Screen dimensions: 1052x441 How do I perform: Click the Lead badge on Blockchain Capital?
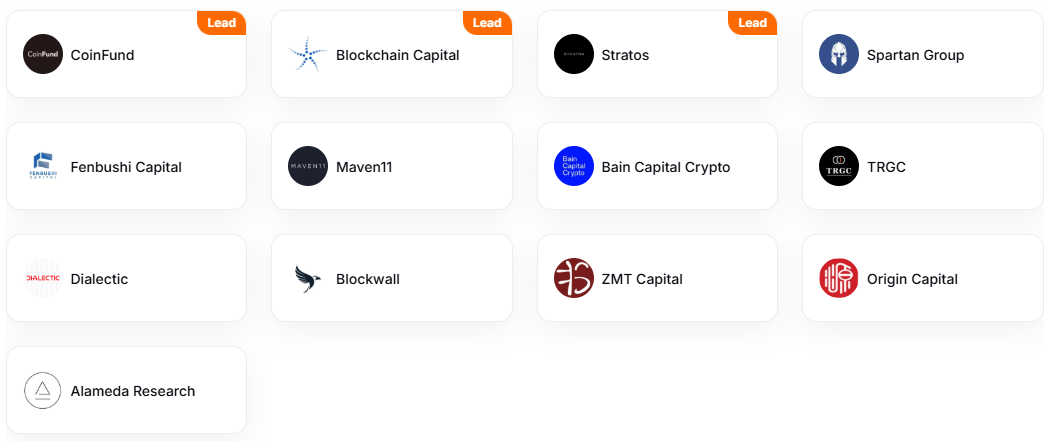click(x=487, y=23)
